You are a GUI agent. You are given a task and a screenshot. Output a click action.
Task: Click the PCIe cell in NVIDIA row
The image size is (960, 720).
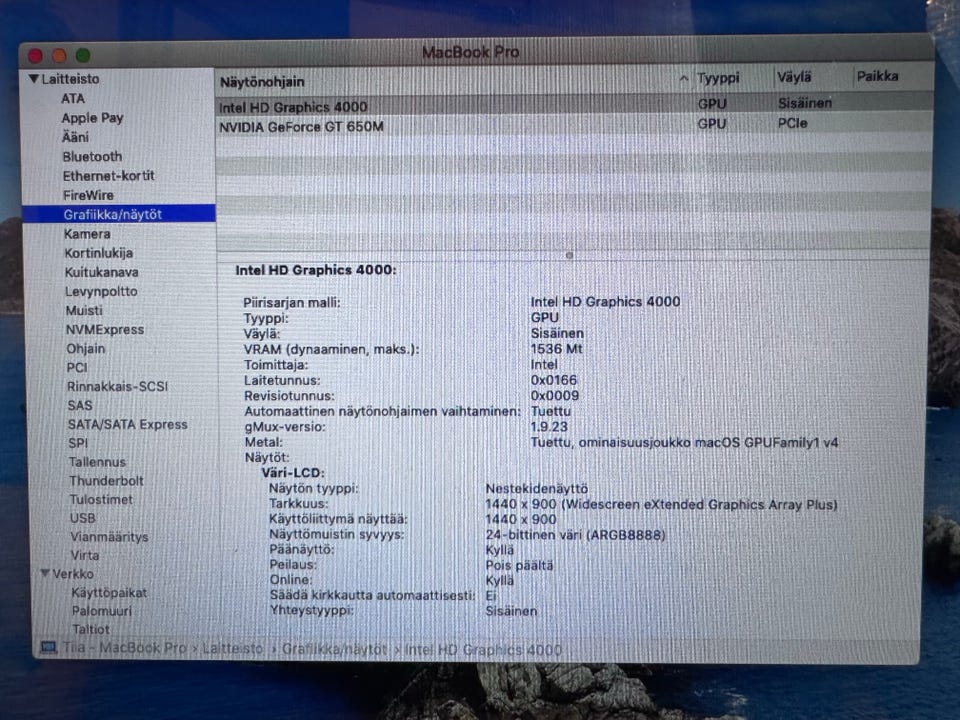click(792, 123)
